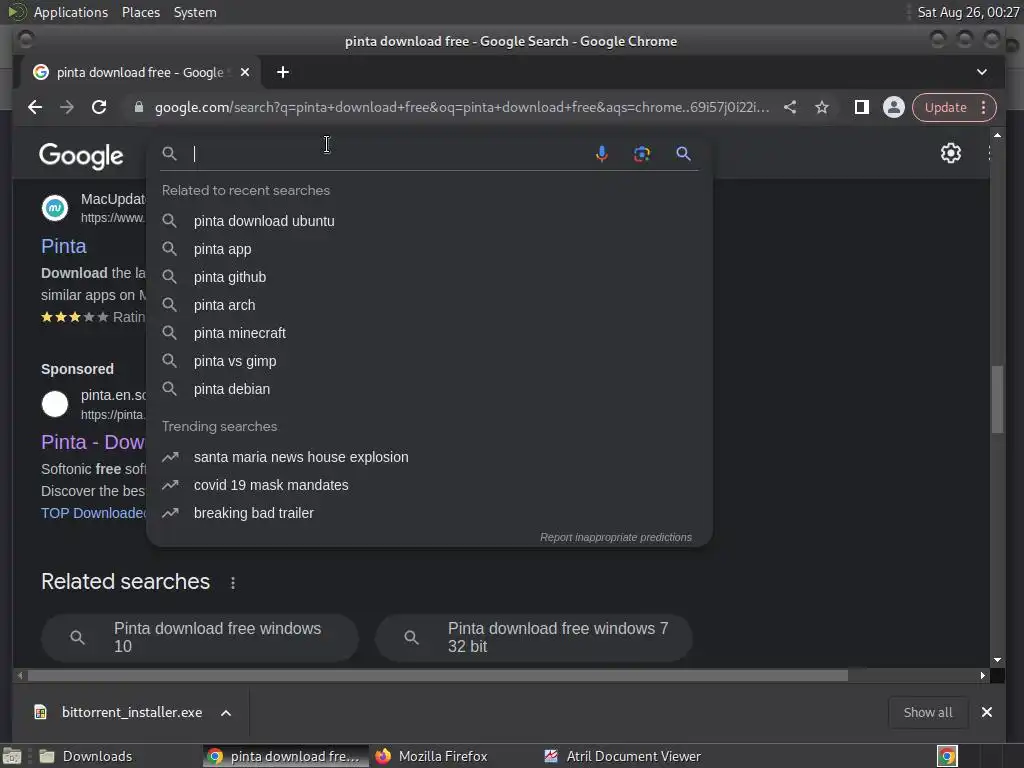Click the show desktop icon in taskbar
The image size is (1024, 768).
click(x=12, y=756)
